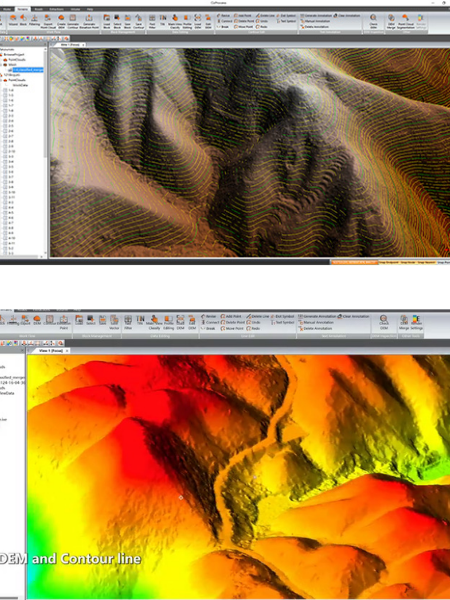The height and width of the screenshot is (600, 450).
Task: Toggle checkbox for block 4-11 in tree
Action: pos(5,243)
